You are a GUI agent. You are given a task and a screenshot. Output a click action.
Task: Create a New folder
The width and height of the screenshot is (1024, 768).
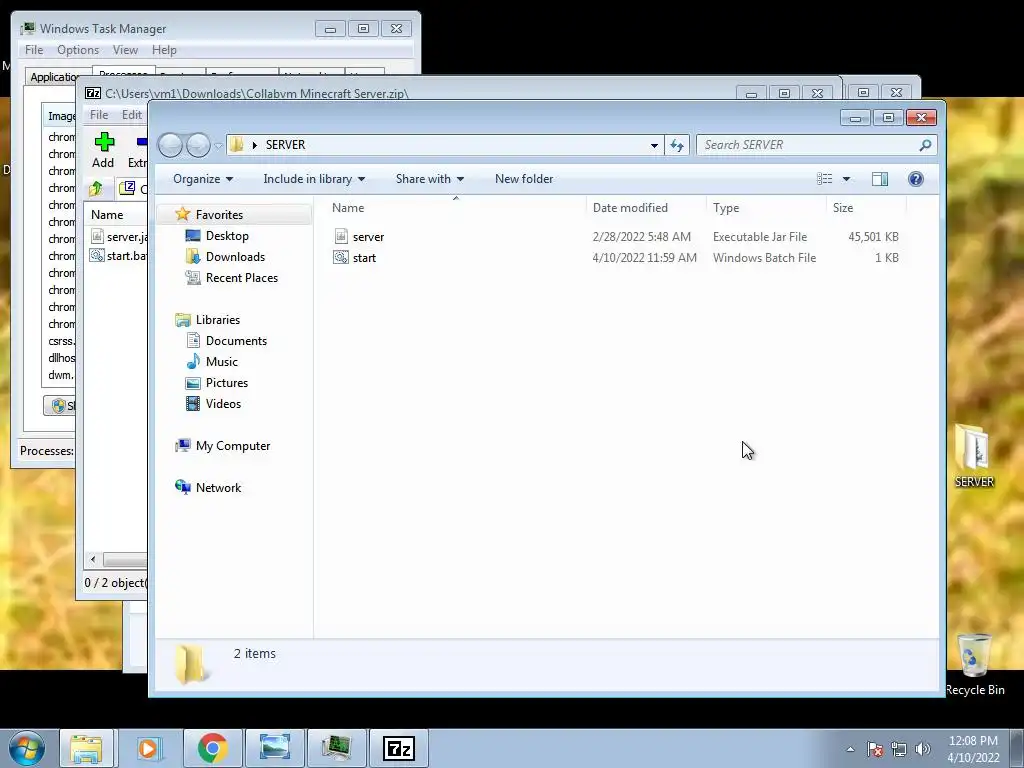[524, 179]
